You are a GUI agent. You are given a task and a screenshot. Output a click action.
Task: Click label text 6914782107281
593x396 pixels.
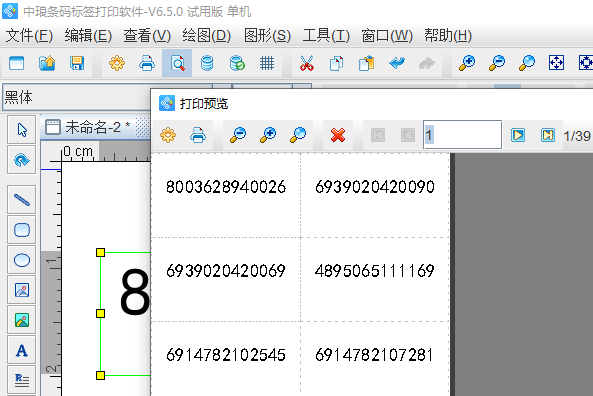click(x=374, y=355)
